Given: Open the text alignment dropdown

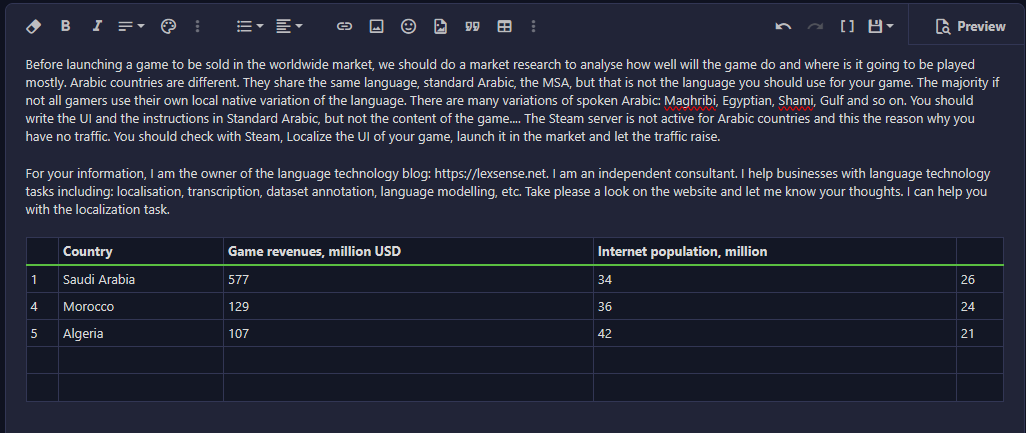Looking at the screenshot, I should 289,26.
